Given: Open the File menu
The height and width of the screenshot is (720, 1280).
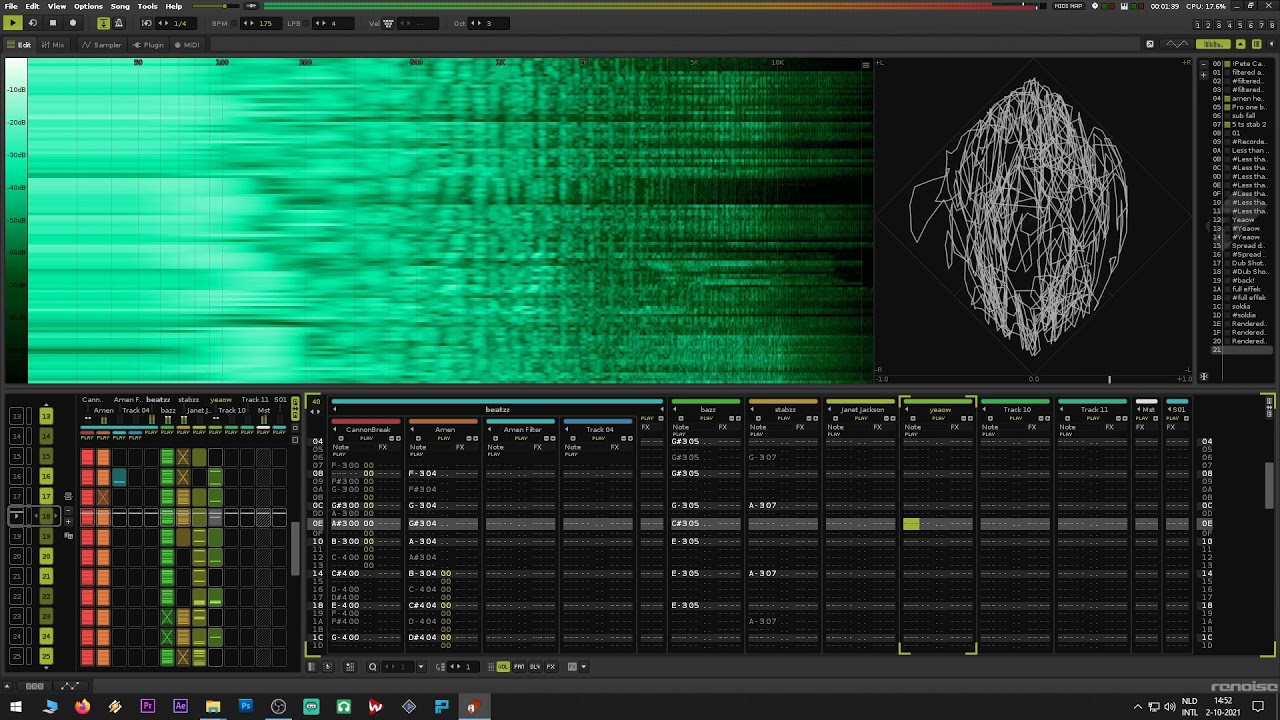Looking at the screenshot, I should [10, 6].
